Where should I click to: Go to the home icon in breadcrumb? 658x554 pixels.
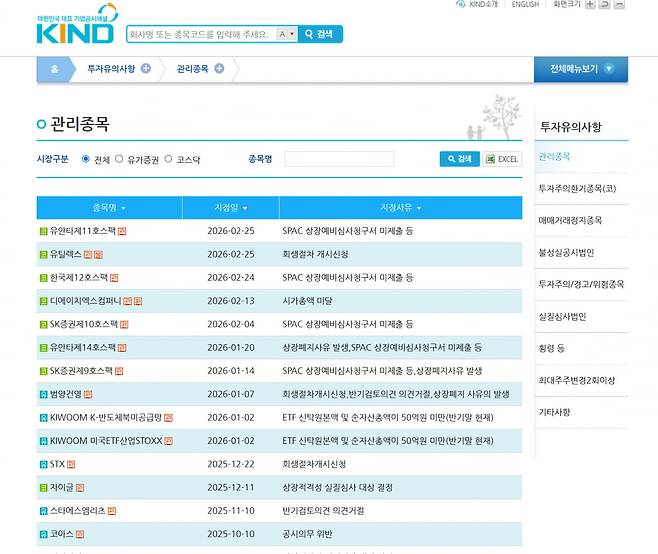(x=55, y=69)
